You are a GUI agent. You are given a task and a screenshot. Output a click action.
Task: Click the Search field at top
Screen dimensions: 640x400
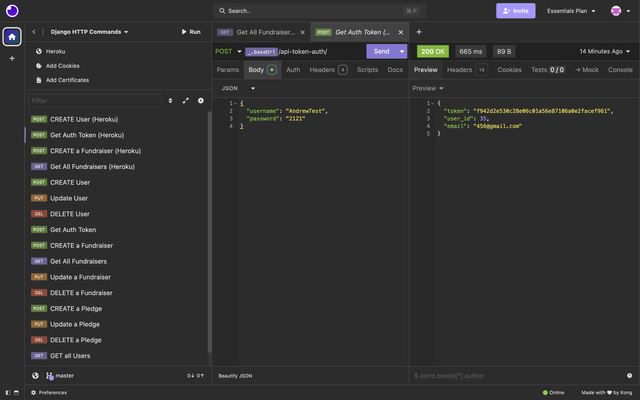coord(319,11)
